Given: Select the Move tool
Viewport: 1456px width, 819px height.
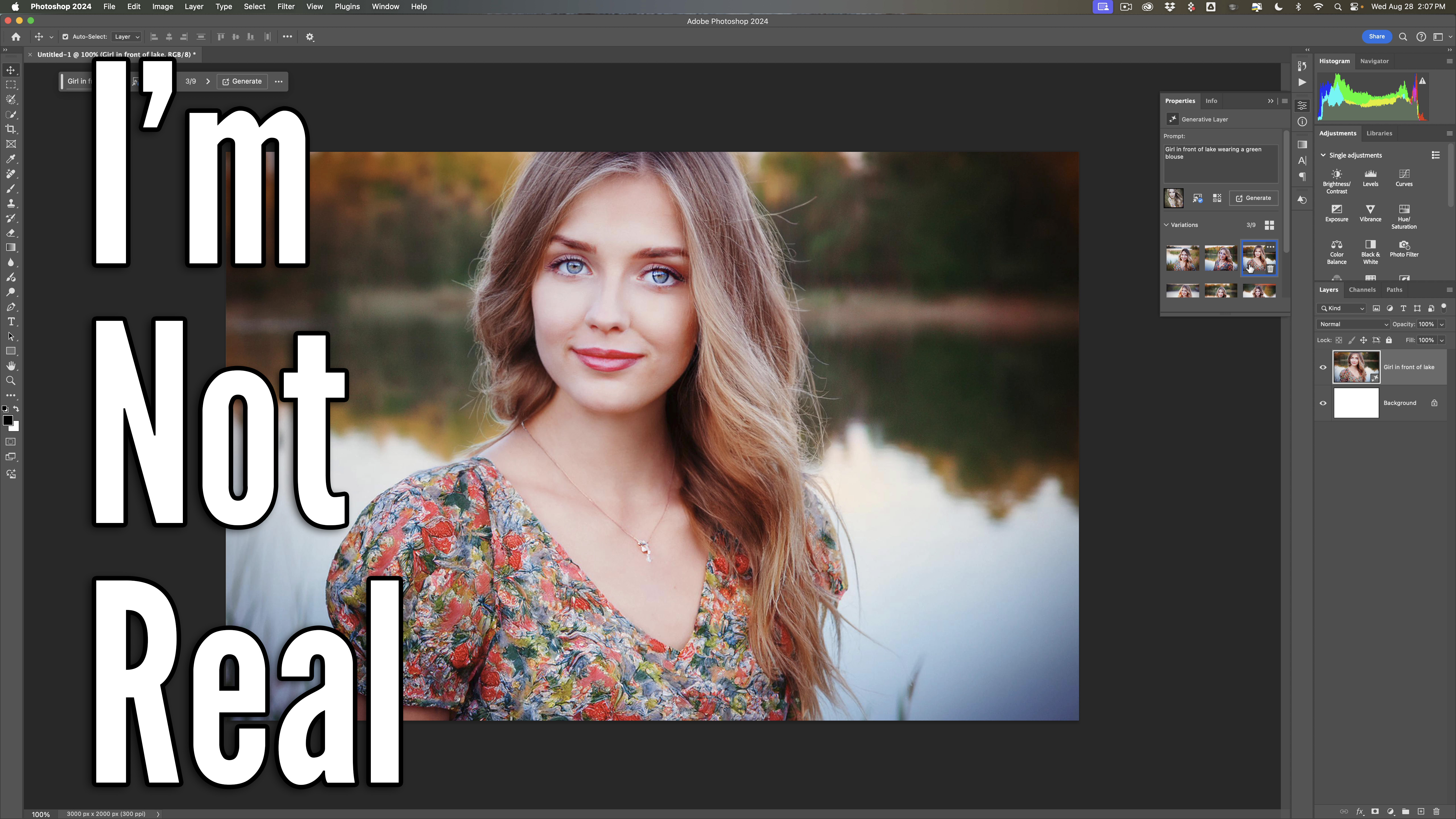Looking at the screenshot, I should [11, 70].
